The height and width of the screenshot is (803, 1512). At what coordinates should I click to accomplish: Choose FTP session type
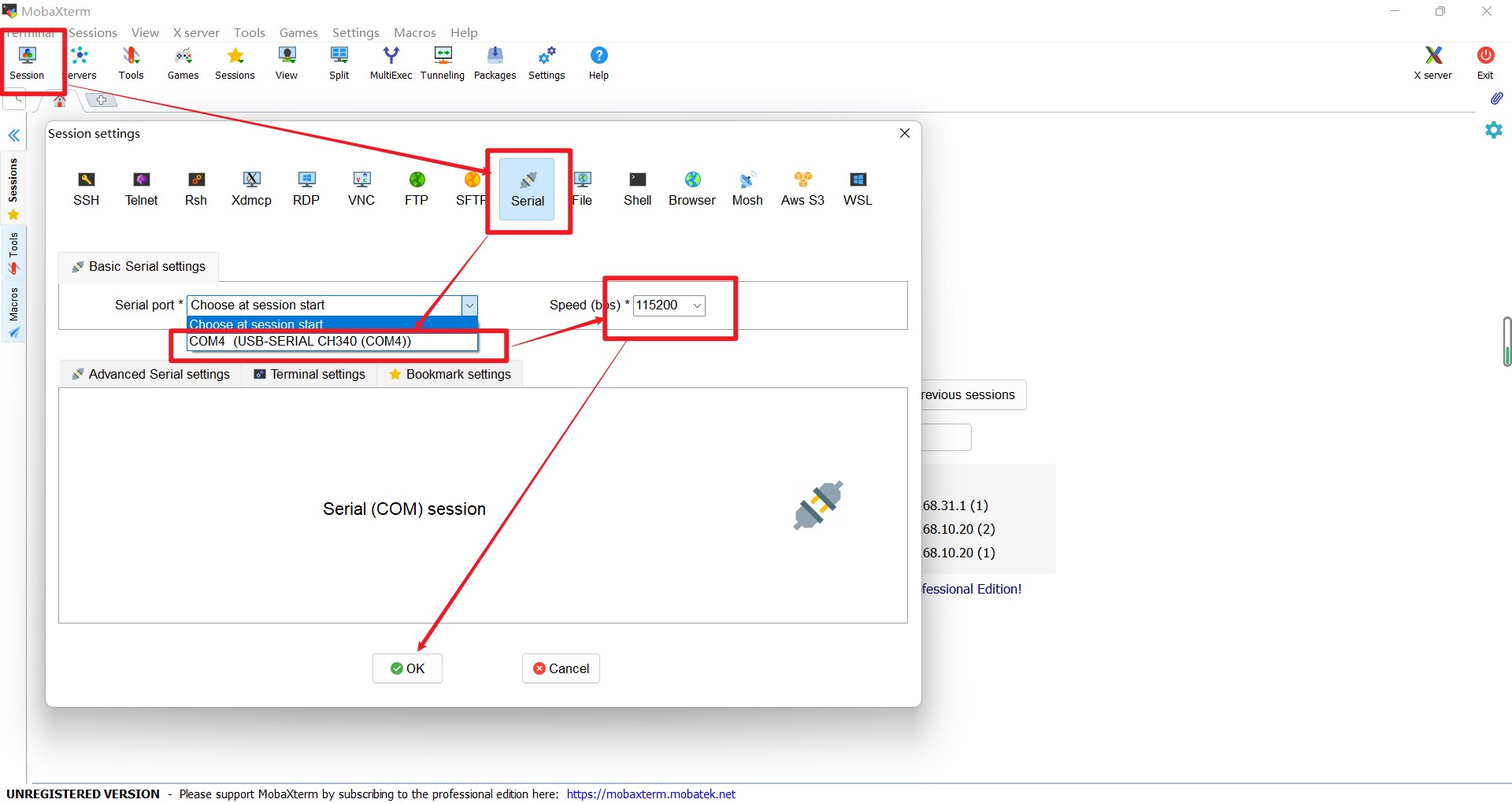[x=417, y=189]
